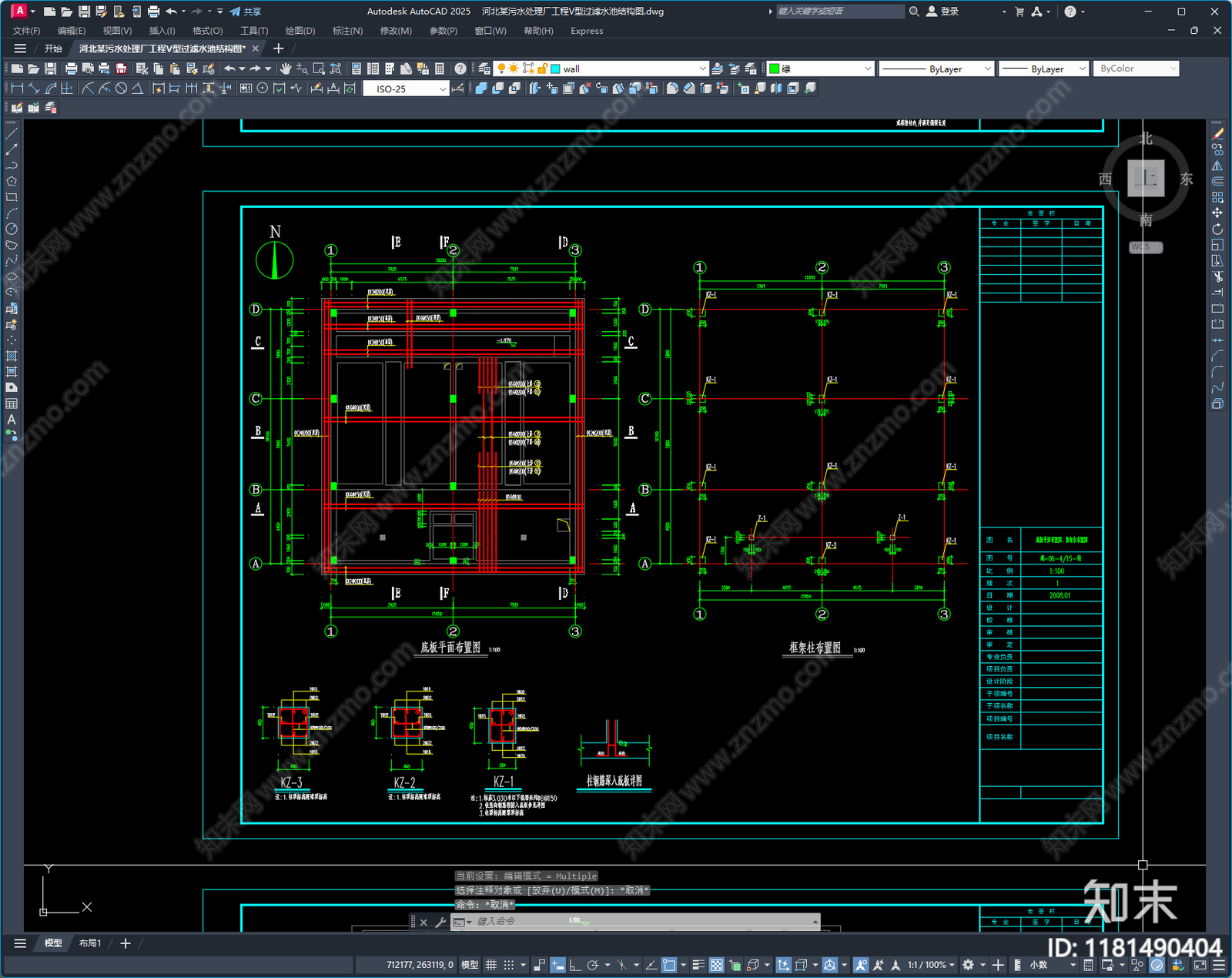
Task: Select the Rotate tool in modify toolbar
Action: [x=1217, y=229]
